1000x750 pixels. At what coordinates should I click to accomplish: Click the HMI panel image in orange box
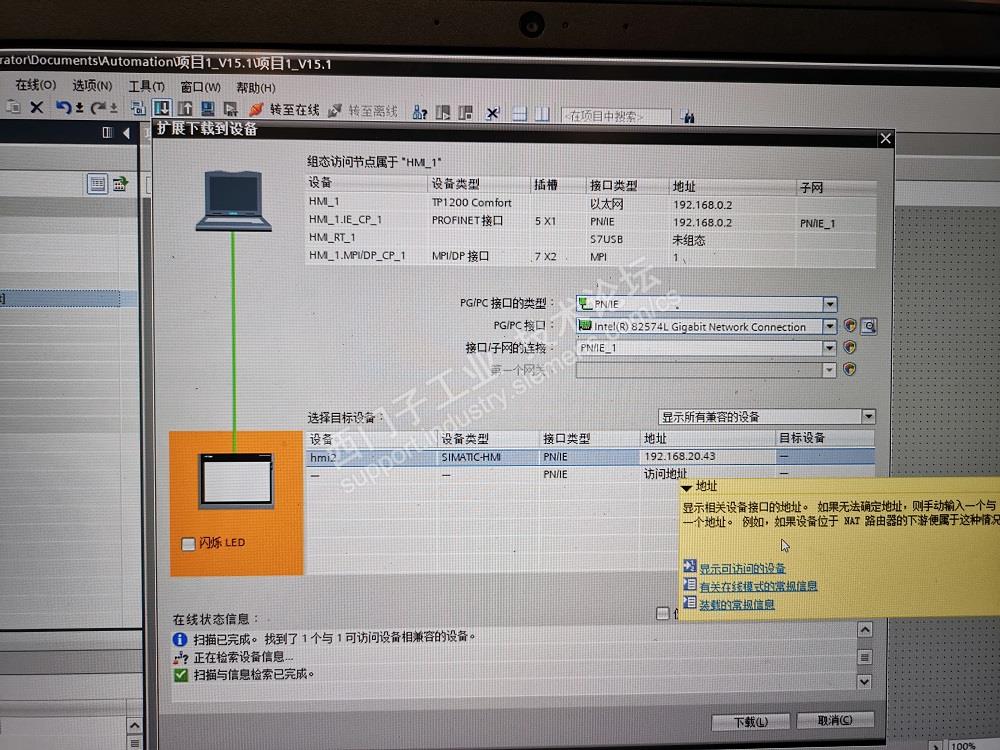tap(236, 480)
